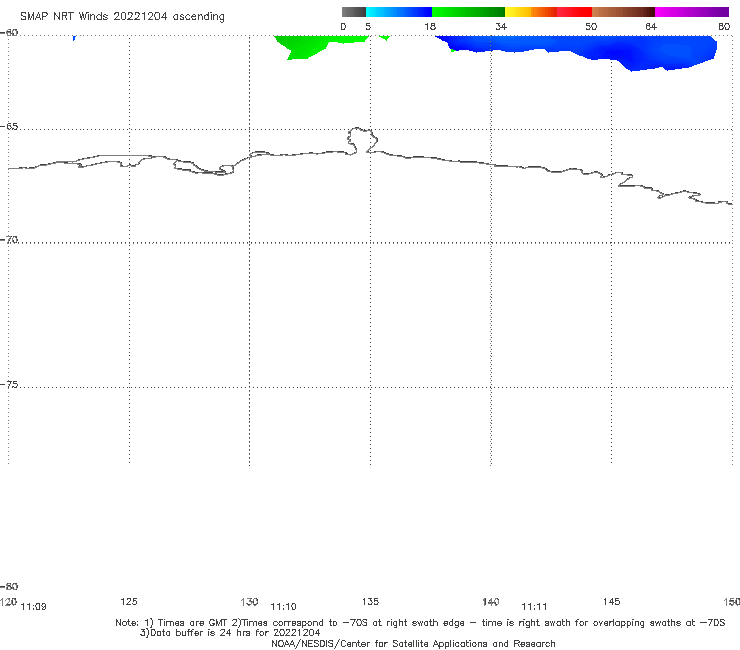Click the swath time '11:10'
This screenshot has width=740, height=650.
coord(283,607)
